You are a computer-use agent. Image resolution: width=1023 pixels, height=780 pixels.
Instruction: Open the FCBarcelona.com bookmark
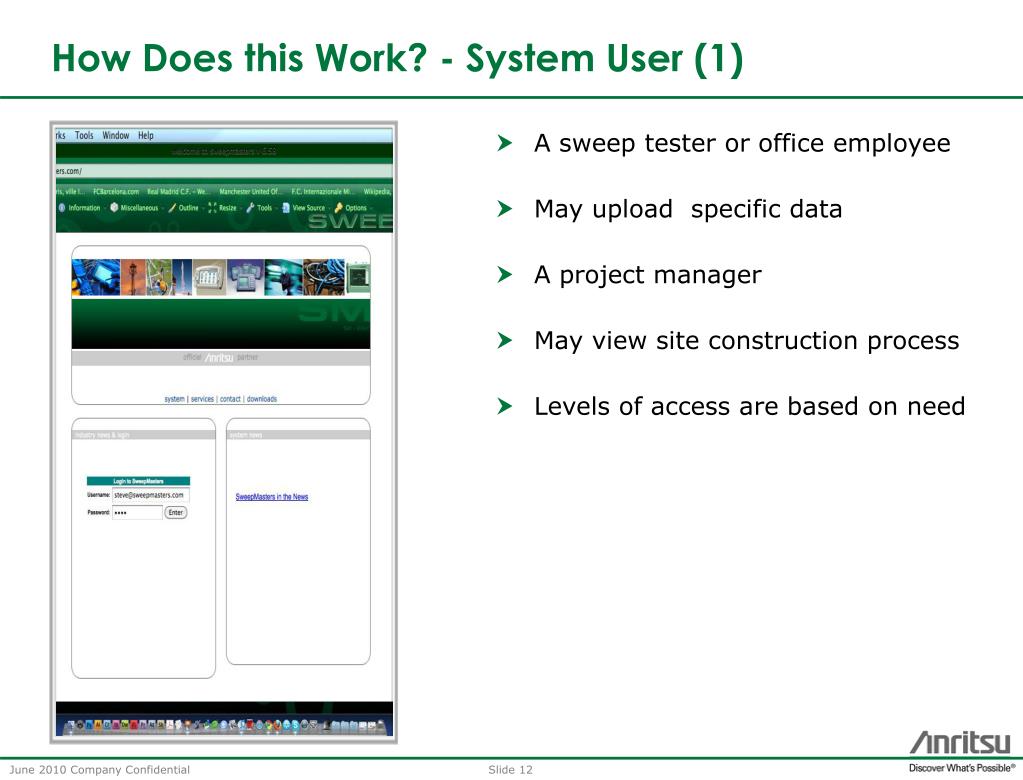coord(115,192)
